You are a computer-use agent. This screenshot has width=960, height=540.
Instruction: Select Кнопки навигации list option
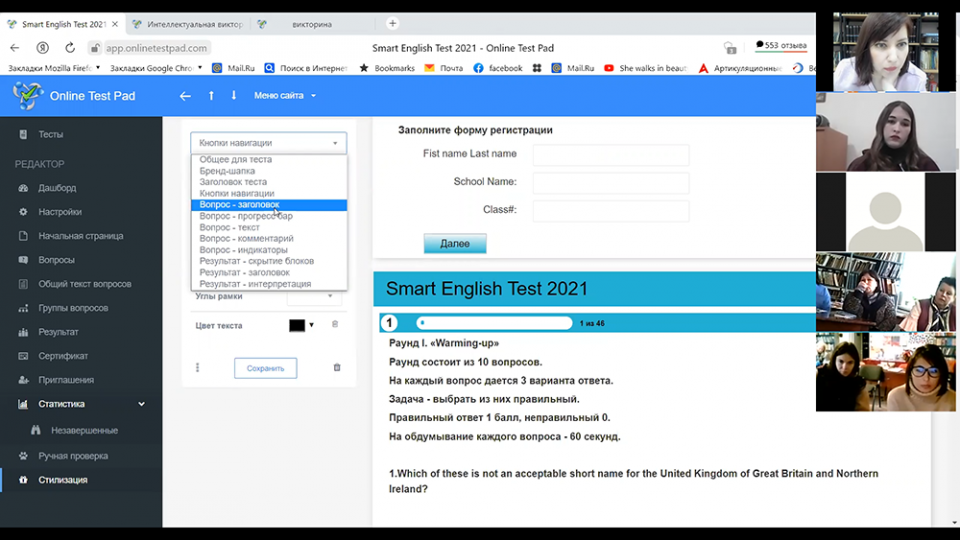pos(269,193)
